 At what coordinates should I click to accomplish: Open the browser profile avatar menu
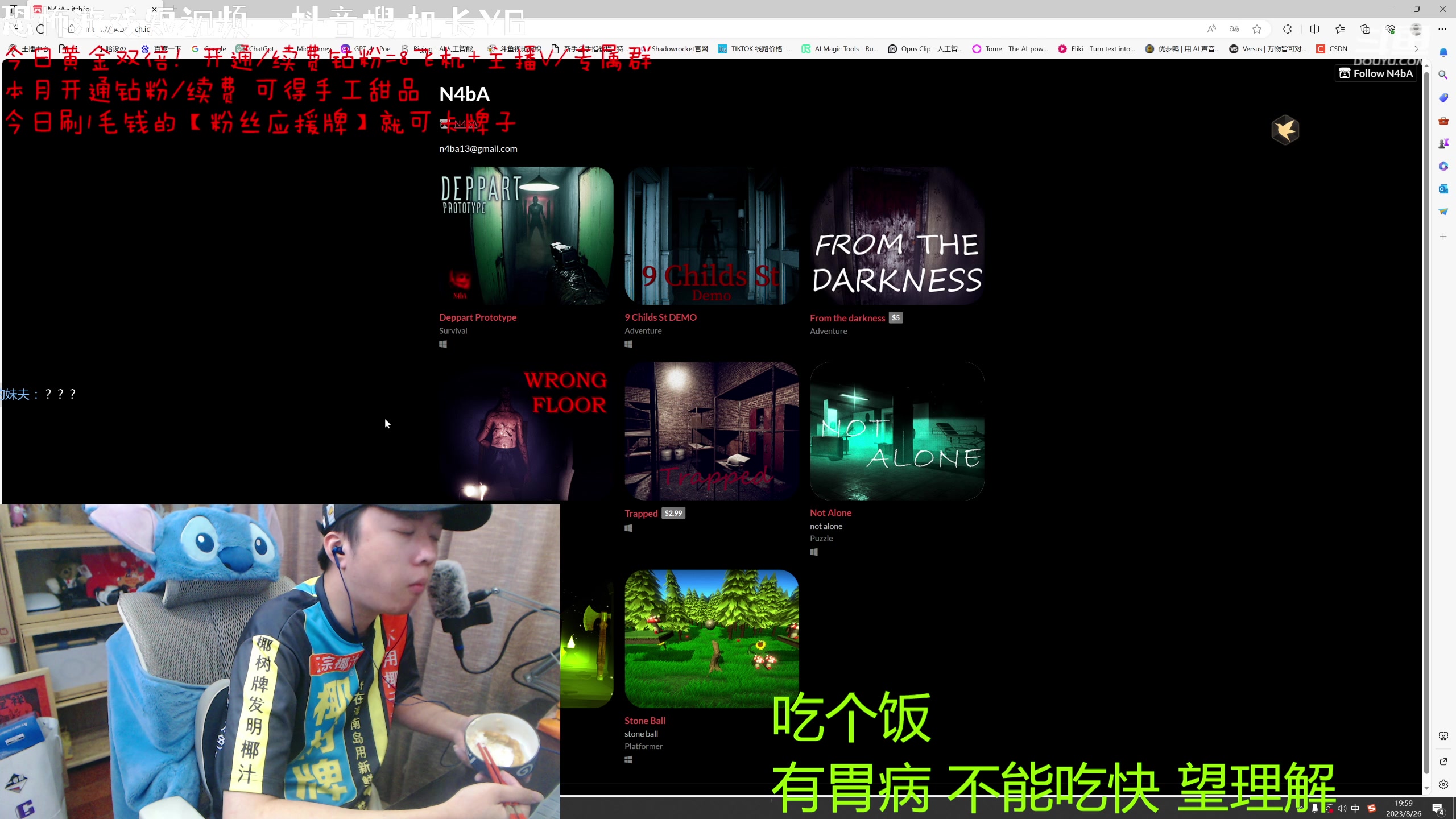tap(1415, 29)
